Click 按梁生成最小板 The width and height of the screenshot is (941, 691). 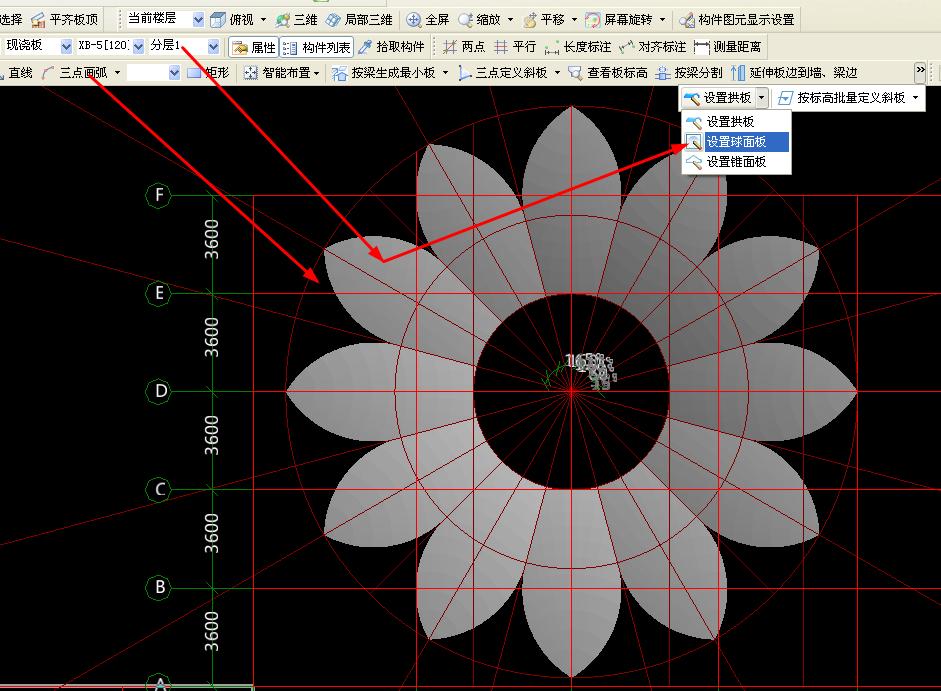coord(384,73)
